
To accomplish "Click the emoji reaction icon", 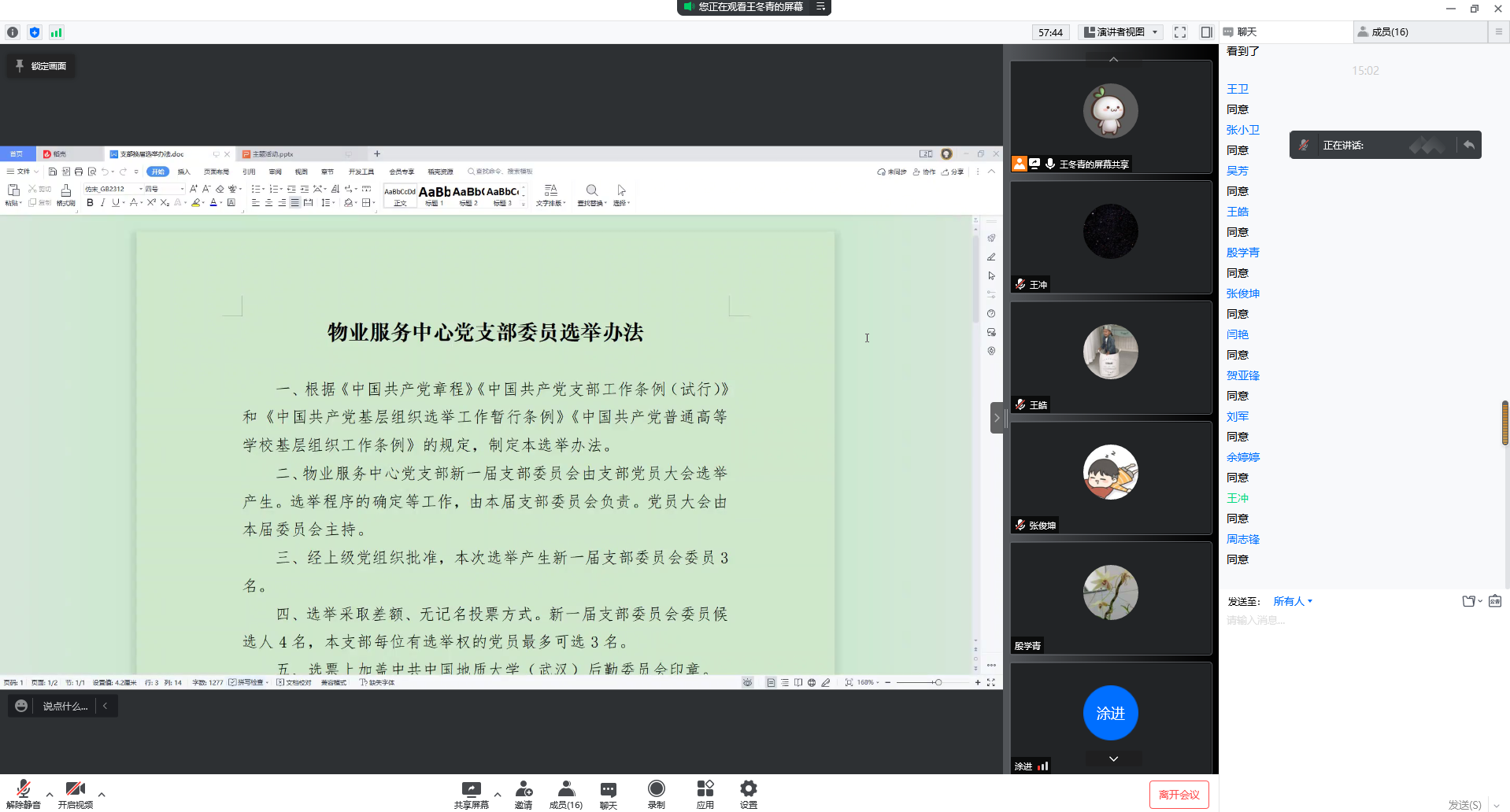I will click(x=21, y=706).
